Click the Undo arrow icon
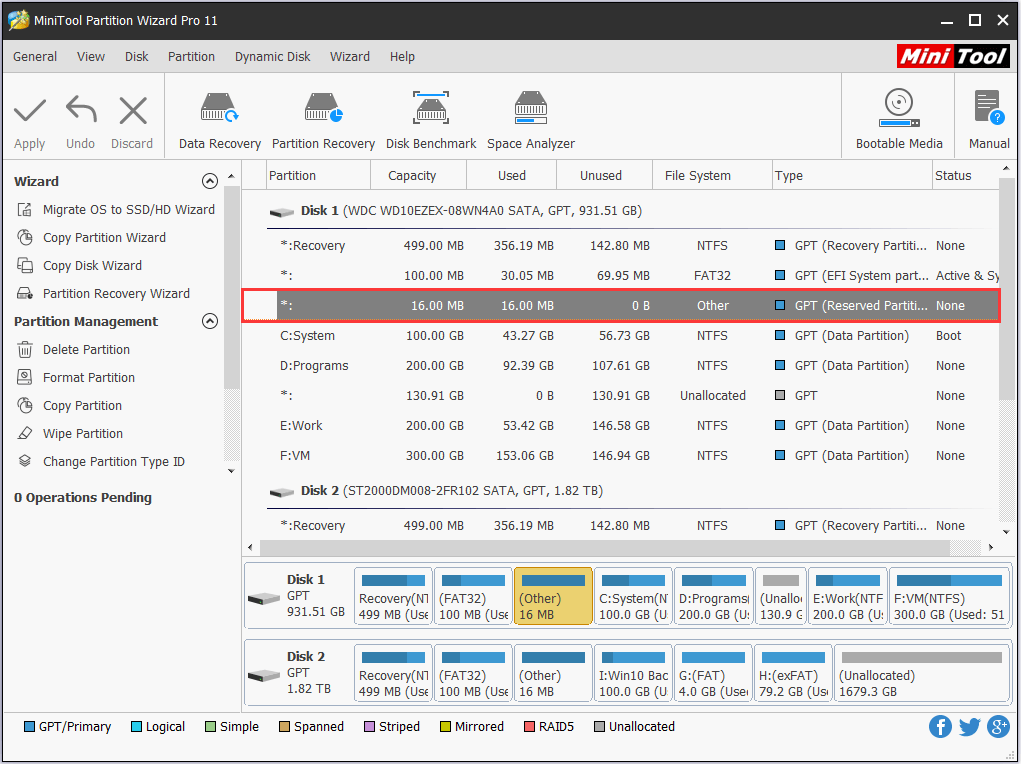The height and width of the screenshot is (764, 1021). [81, 110]
